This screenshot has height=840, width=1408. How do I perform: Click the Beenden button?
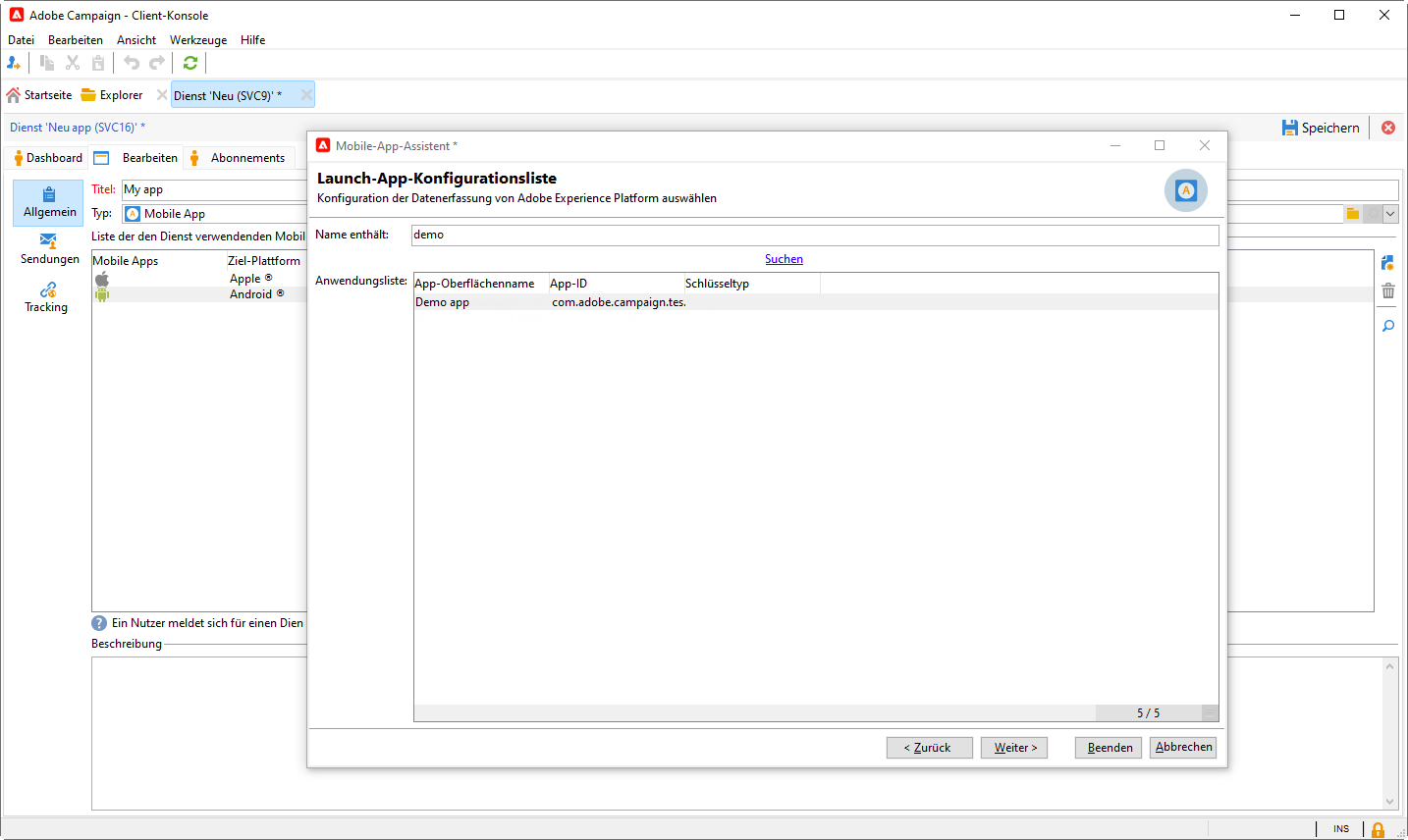pos(1109,748)
